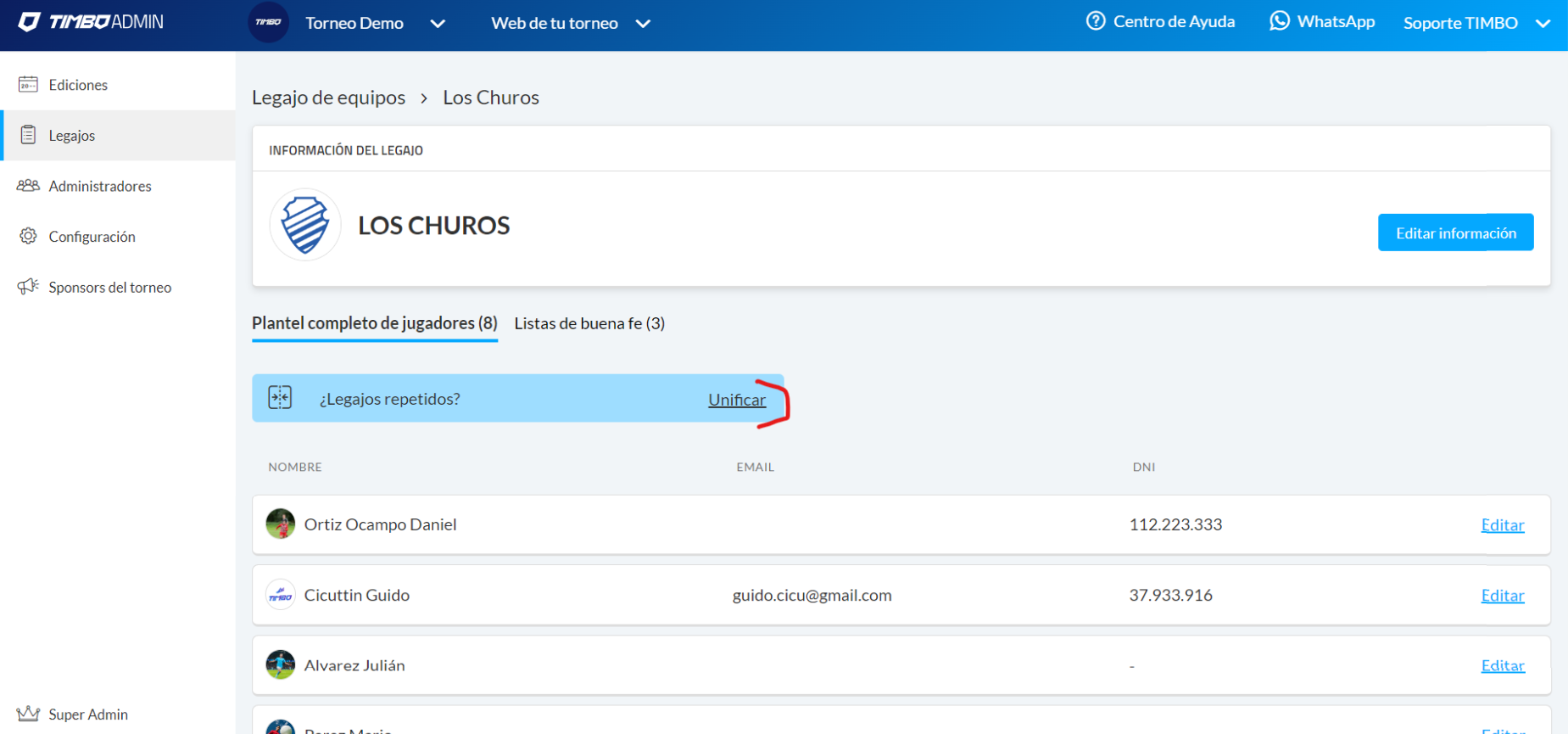
Task: Click the WhatsApp icon in header
Action: point(1279,21)
